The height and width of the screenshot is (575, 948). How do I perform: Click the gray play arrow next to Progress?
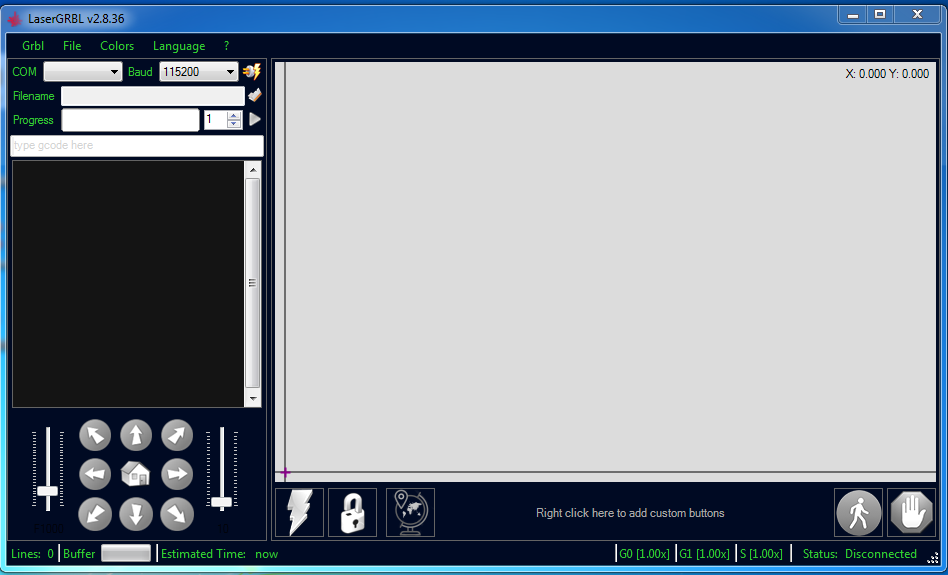(x=255, y=120)
